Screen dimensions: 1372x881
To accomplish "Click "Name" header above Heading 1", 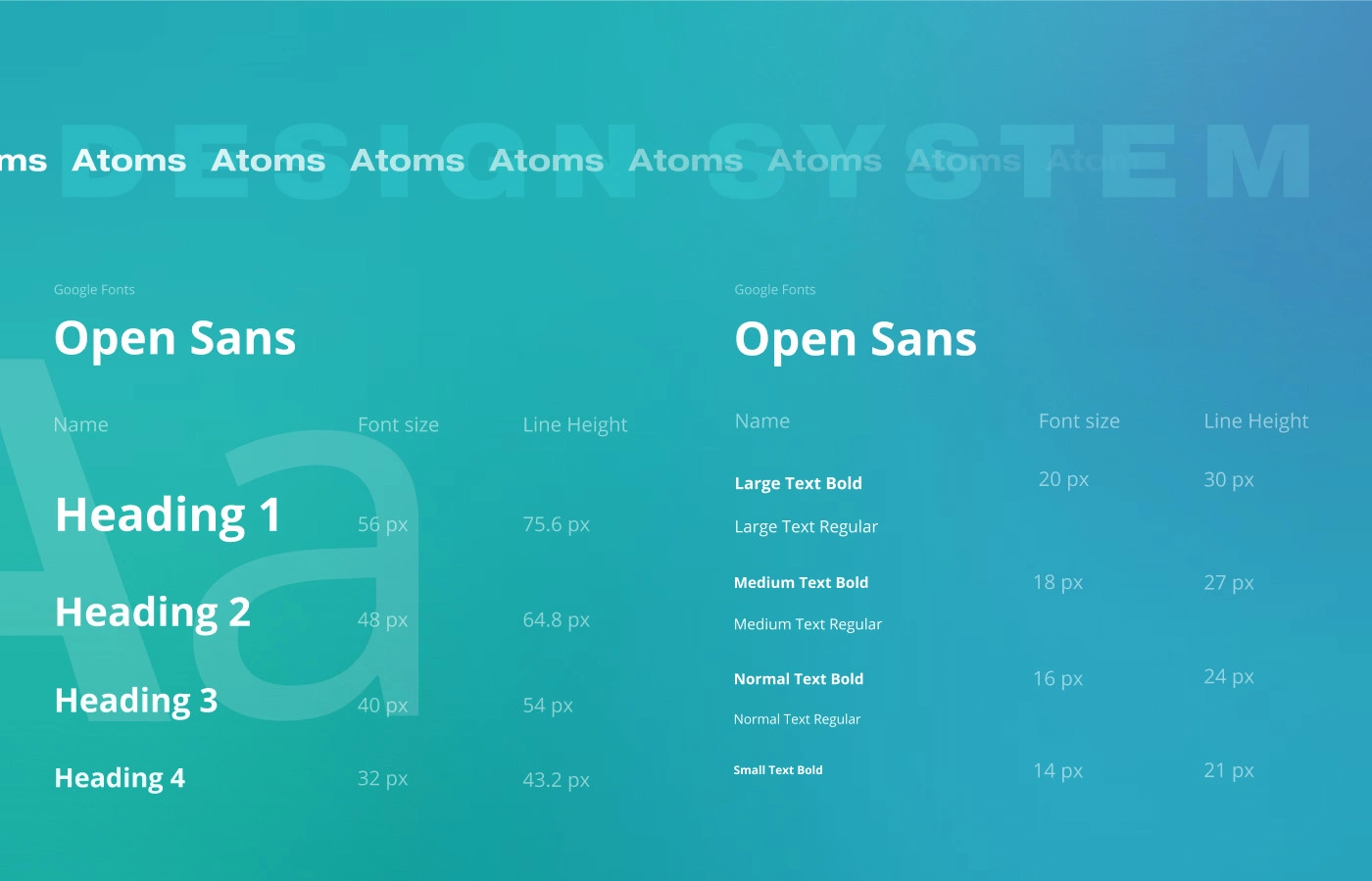I will (x=81, y=425).
